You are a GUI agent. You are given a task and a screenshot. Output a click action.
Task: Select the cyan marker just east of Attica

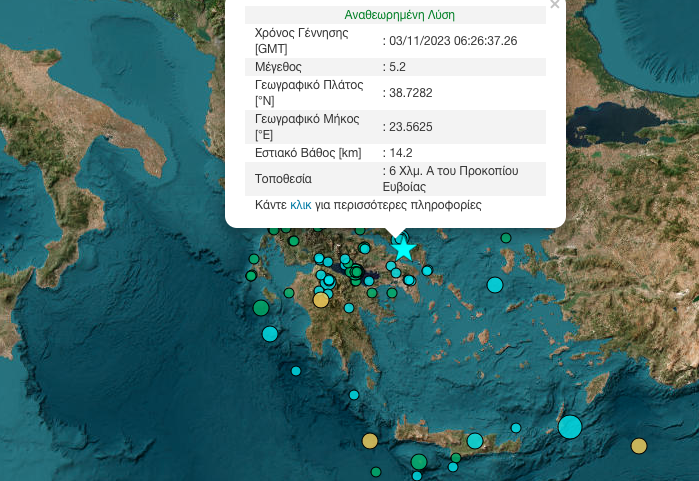(x=427, y=271)
